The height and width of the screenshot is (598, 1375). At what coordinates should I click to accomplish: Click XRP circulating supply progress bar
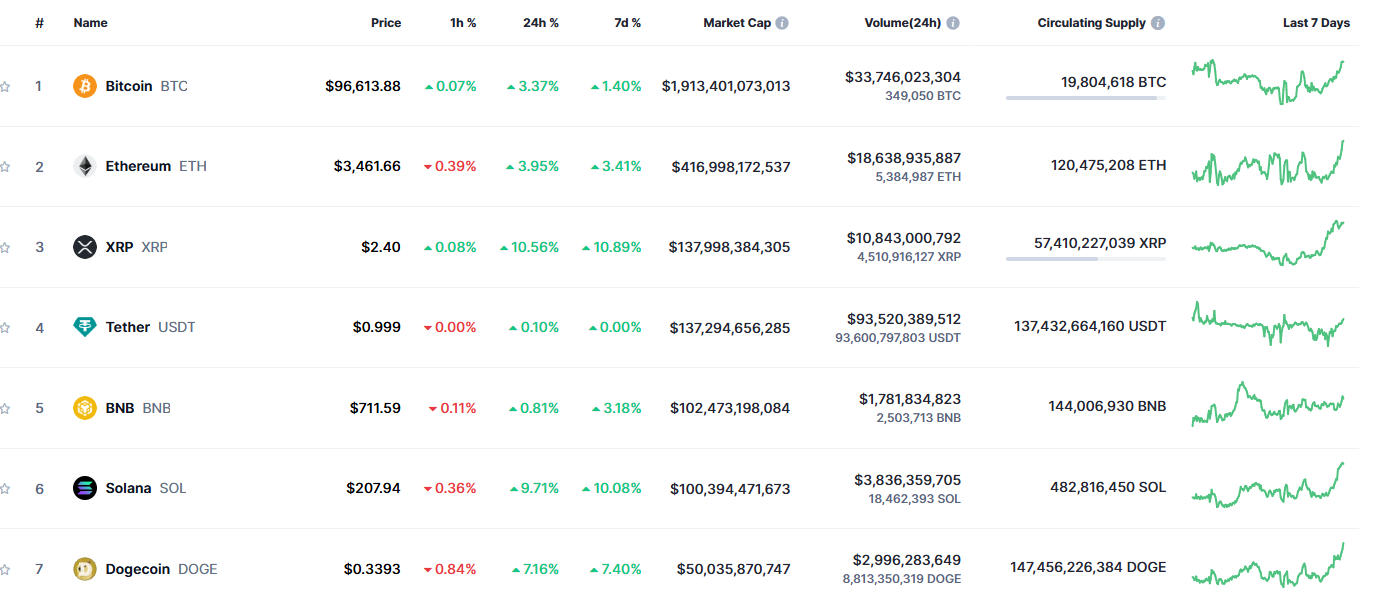[1086, 259]
